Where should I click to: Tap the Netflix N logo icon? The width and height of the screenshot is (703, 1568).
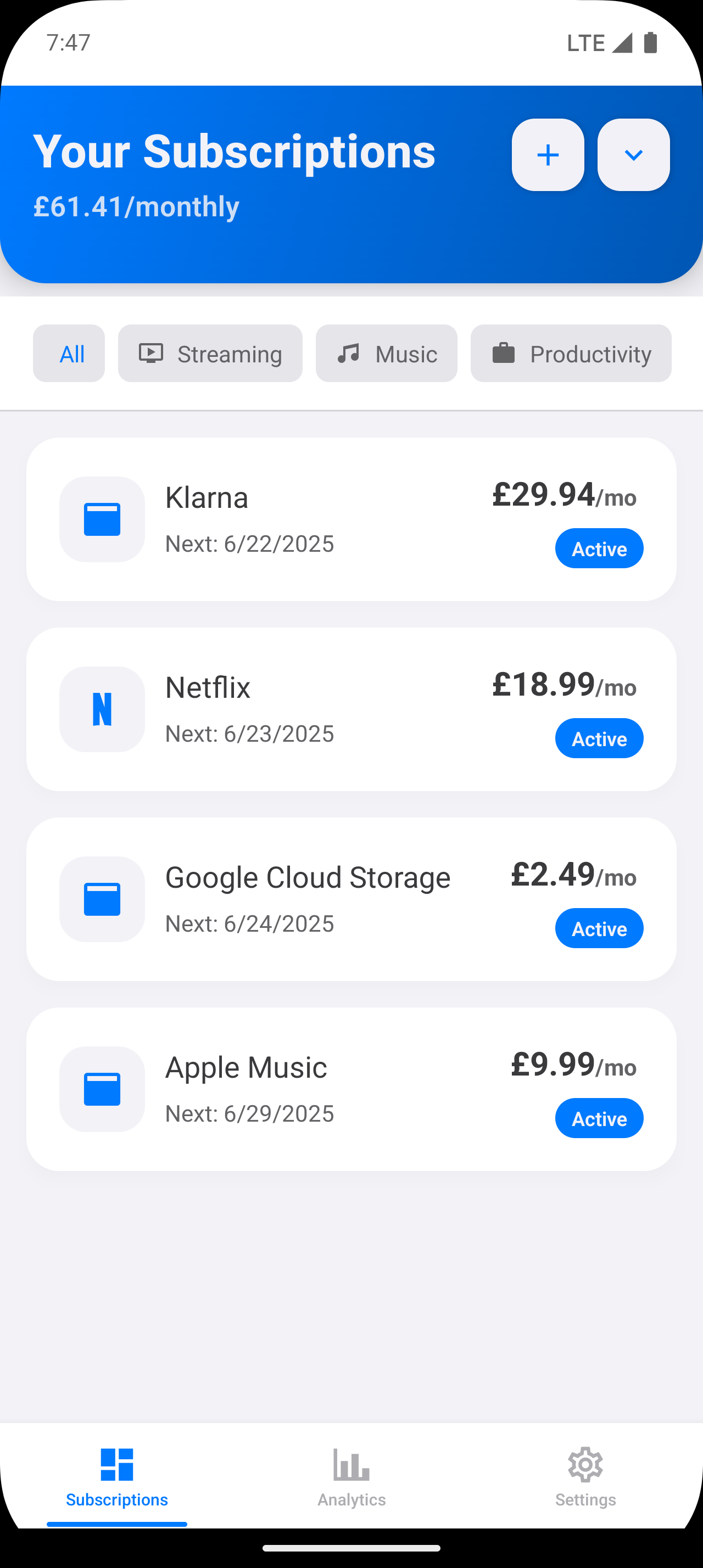tap(102, 709)
